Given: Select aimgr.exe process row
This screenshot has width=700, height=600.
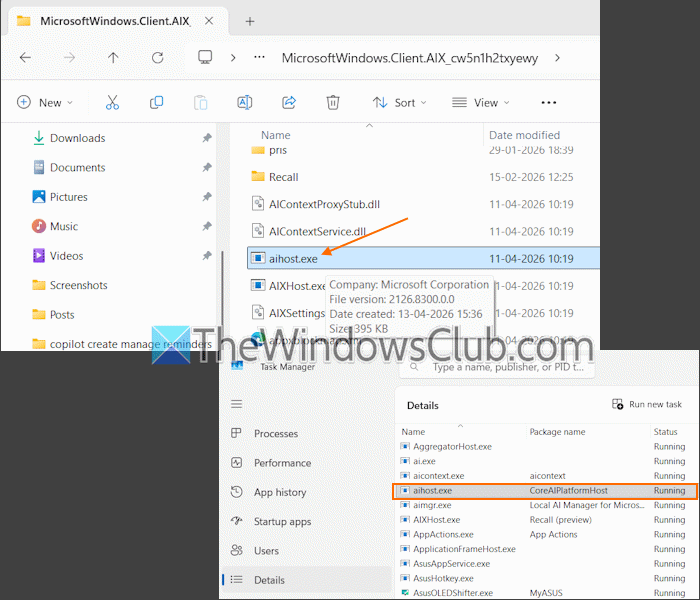Looking at the screenshot, I should (547, 505).
